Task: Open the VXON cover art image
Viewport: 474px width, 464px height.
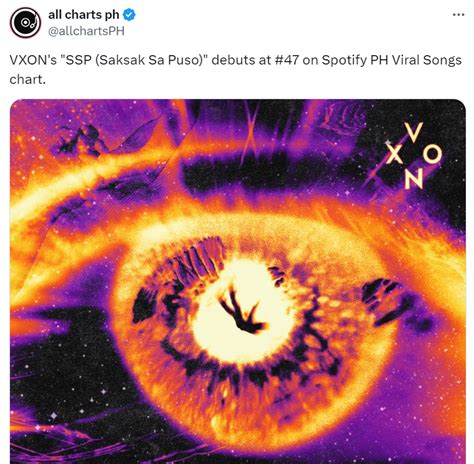Action: (x=238, y=281)
